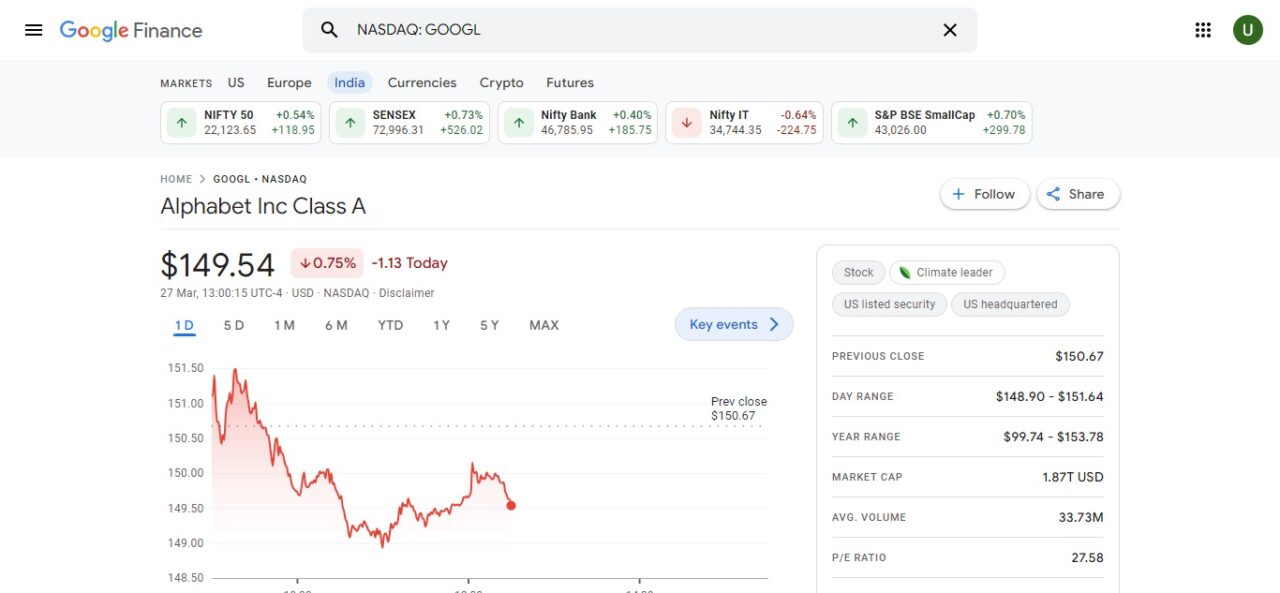This screenshot has width=1280, height=593.
Task: Click the Nifty IT down arrow icon
Action: tap(686, 123)
